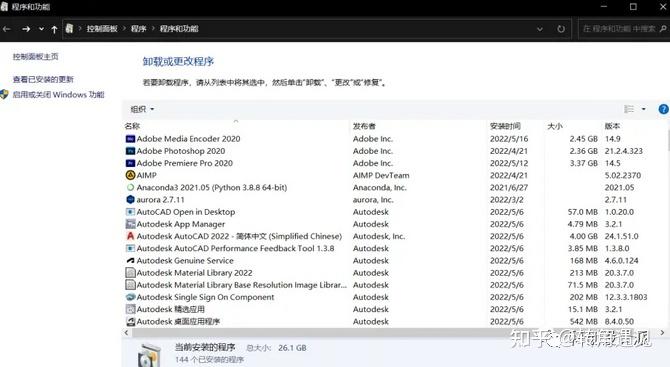Click the Autodesk Single Sign On icon
Screen dimensions: 670x367
click(x=130, y=297)
